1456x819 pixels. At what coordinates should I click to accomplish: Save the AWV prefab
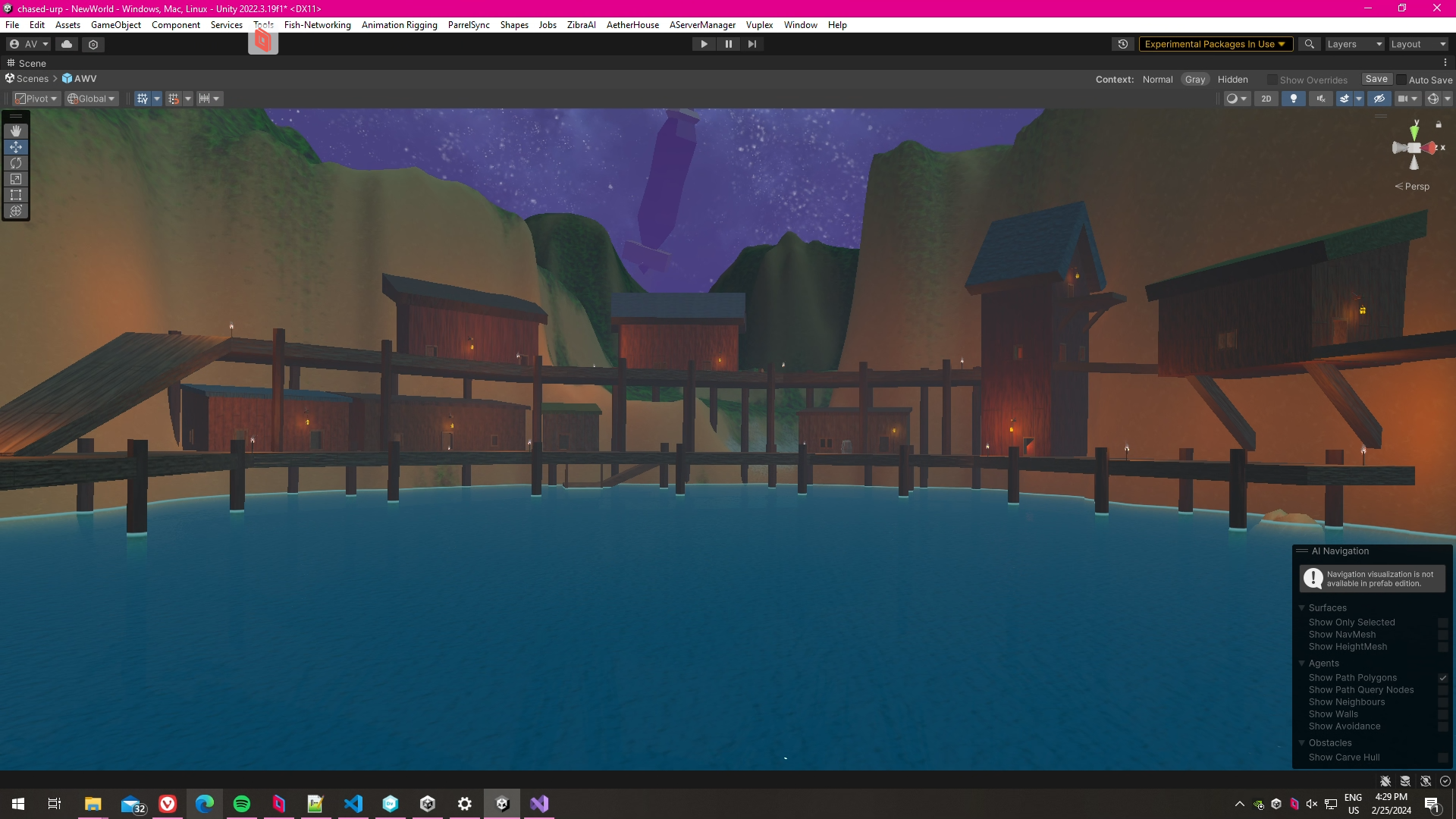click(x=1376, y=79)
